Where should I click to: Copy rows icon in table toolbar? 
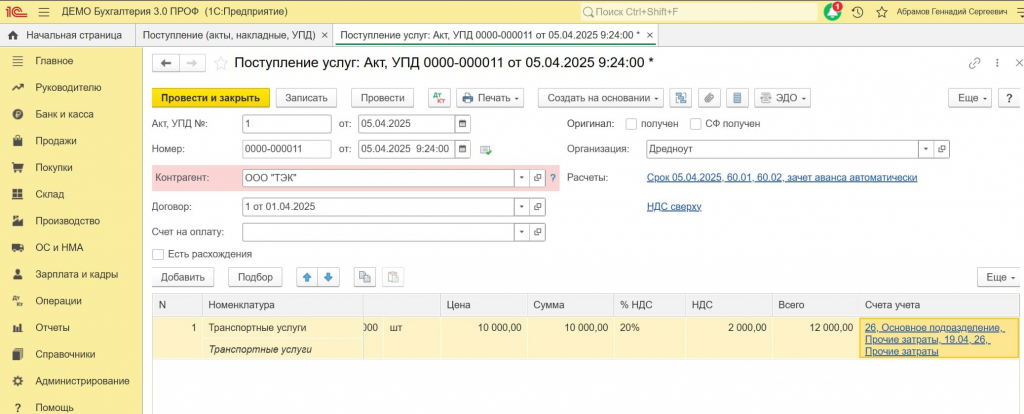click(x=364, y=277)
